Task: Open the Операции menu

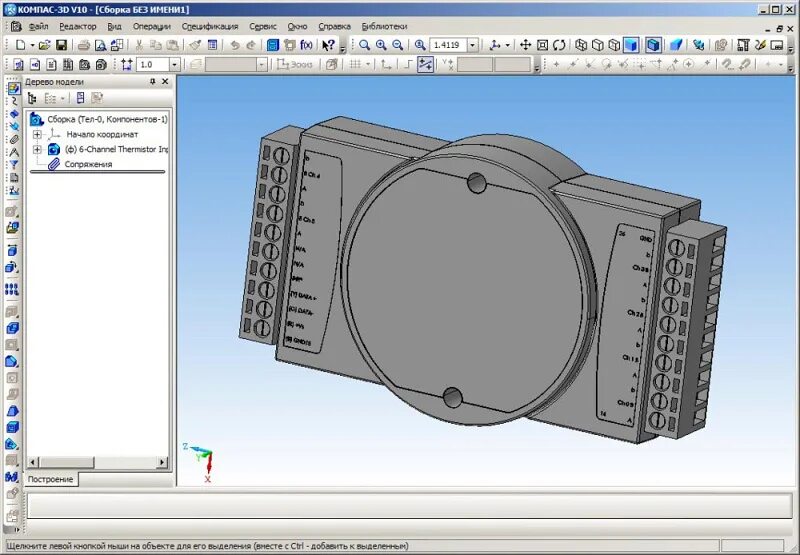Action: click(x=152, y=27)
